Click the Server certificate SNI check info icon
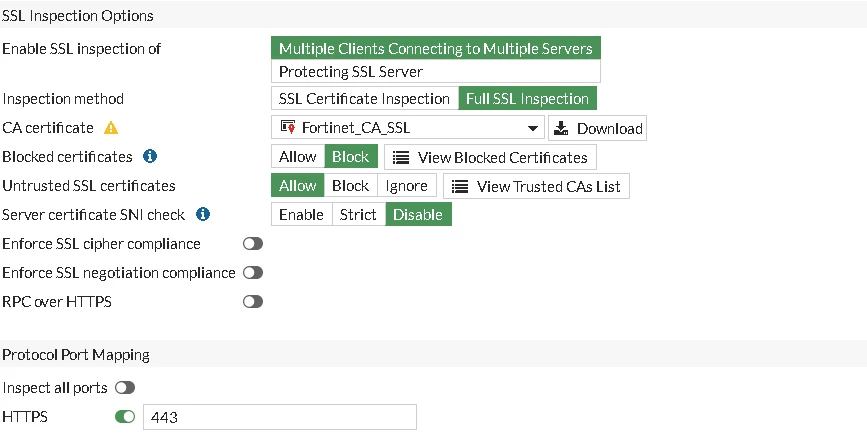 [x=202, y=214]
